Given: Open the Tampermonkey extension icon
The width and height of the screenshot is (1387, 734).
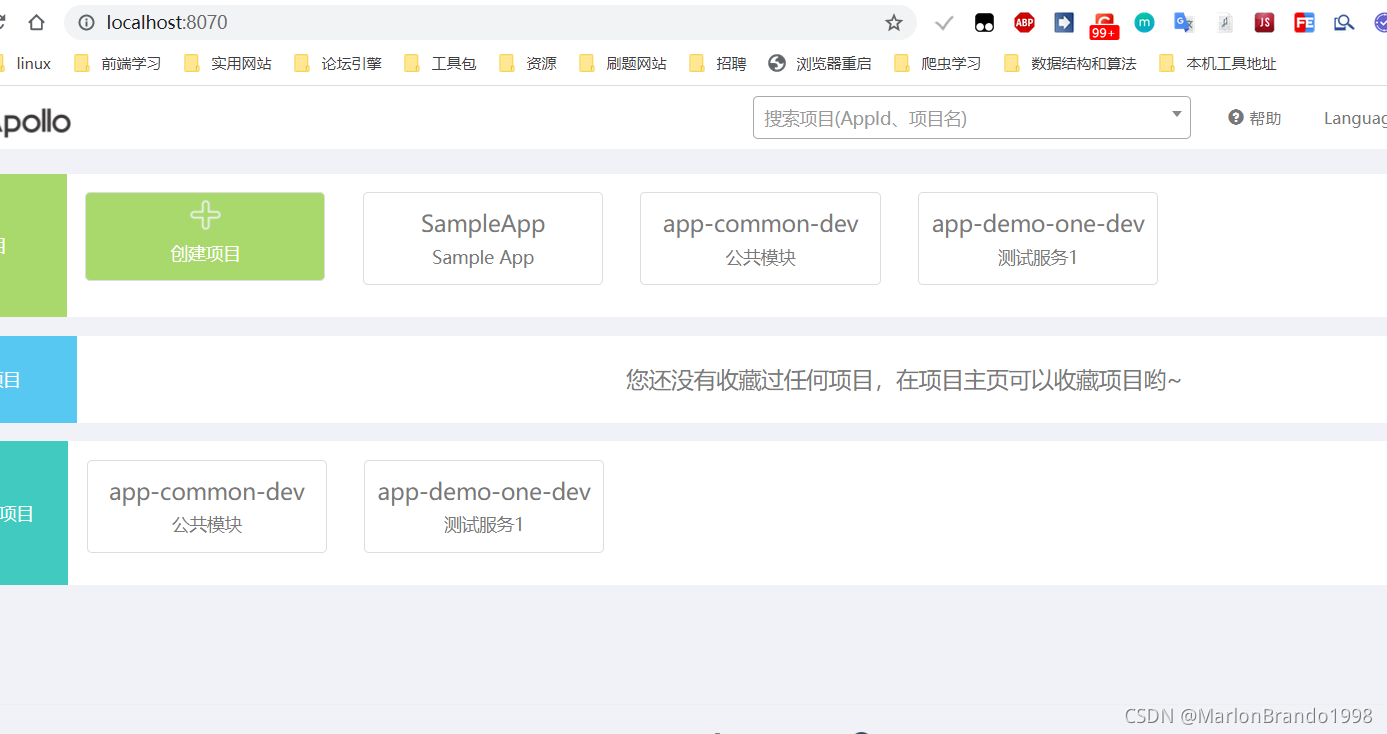Looking at the screenshot, I should pos(985,22).
